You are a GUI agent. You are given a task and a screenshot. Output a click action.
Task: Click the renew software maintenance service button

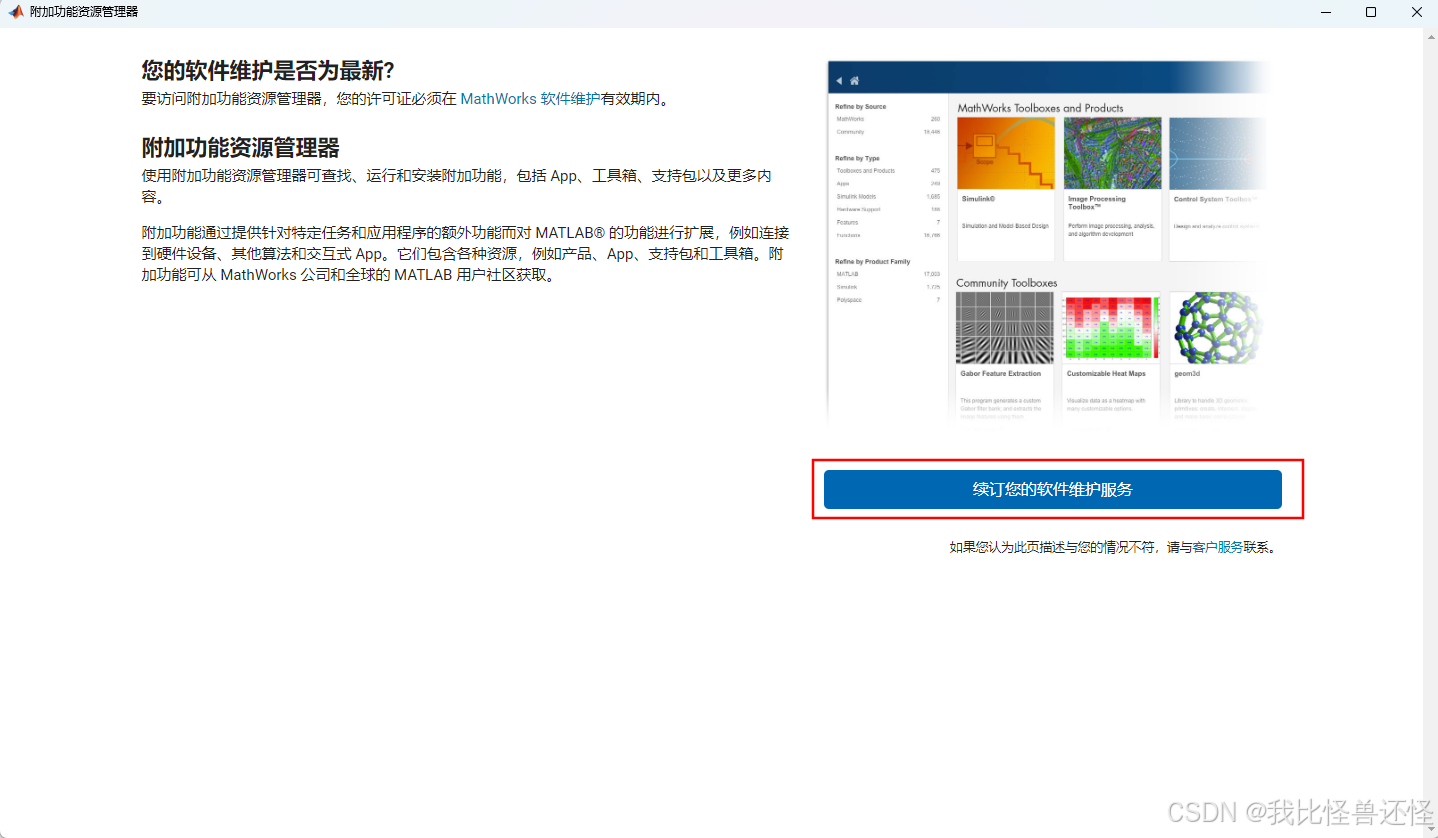tap(1052, 489)
